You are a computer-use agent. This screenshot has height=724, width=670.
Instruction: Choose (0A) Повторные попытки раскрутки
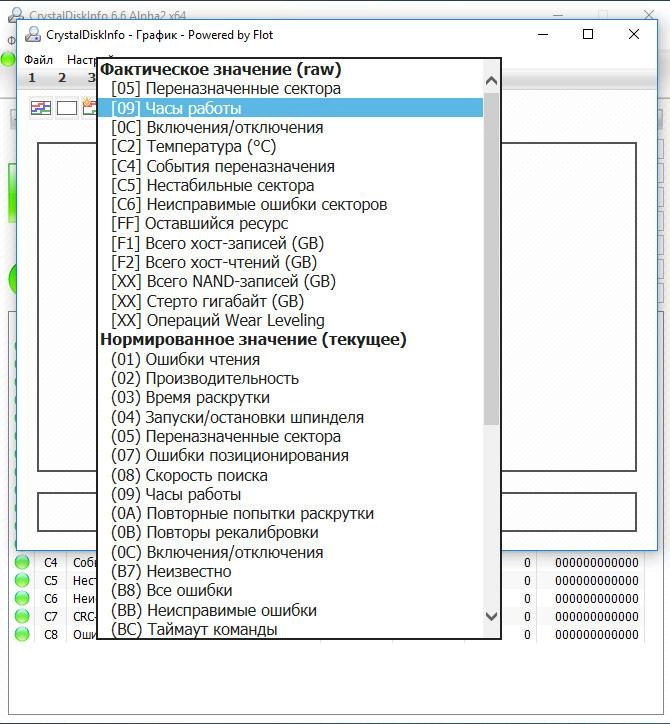[290, 513]
